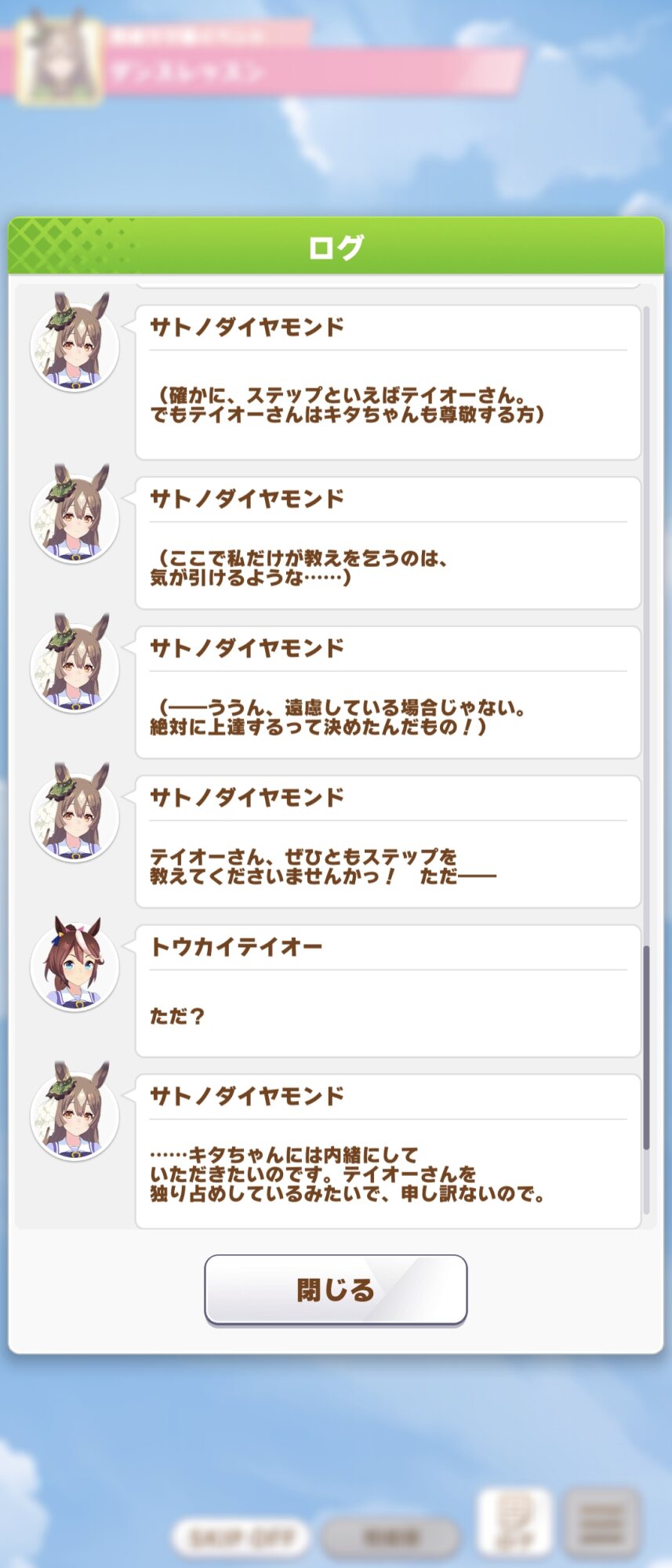Click Satono Diamond avatar beside ぜひともステップを message
The width and height of the screenshot is (672, 1568).
(74, 813)
